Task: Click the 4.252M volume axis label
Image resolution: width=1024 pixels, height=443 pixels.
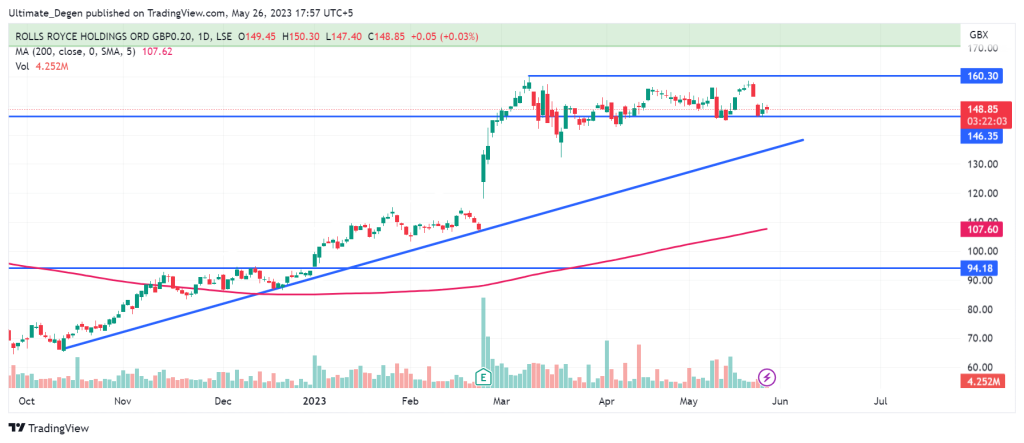Action: [982, 382]
